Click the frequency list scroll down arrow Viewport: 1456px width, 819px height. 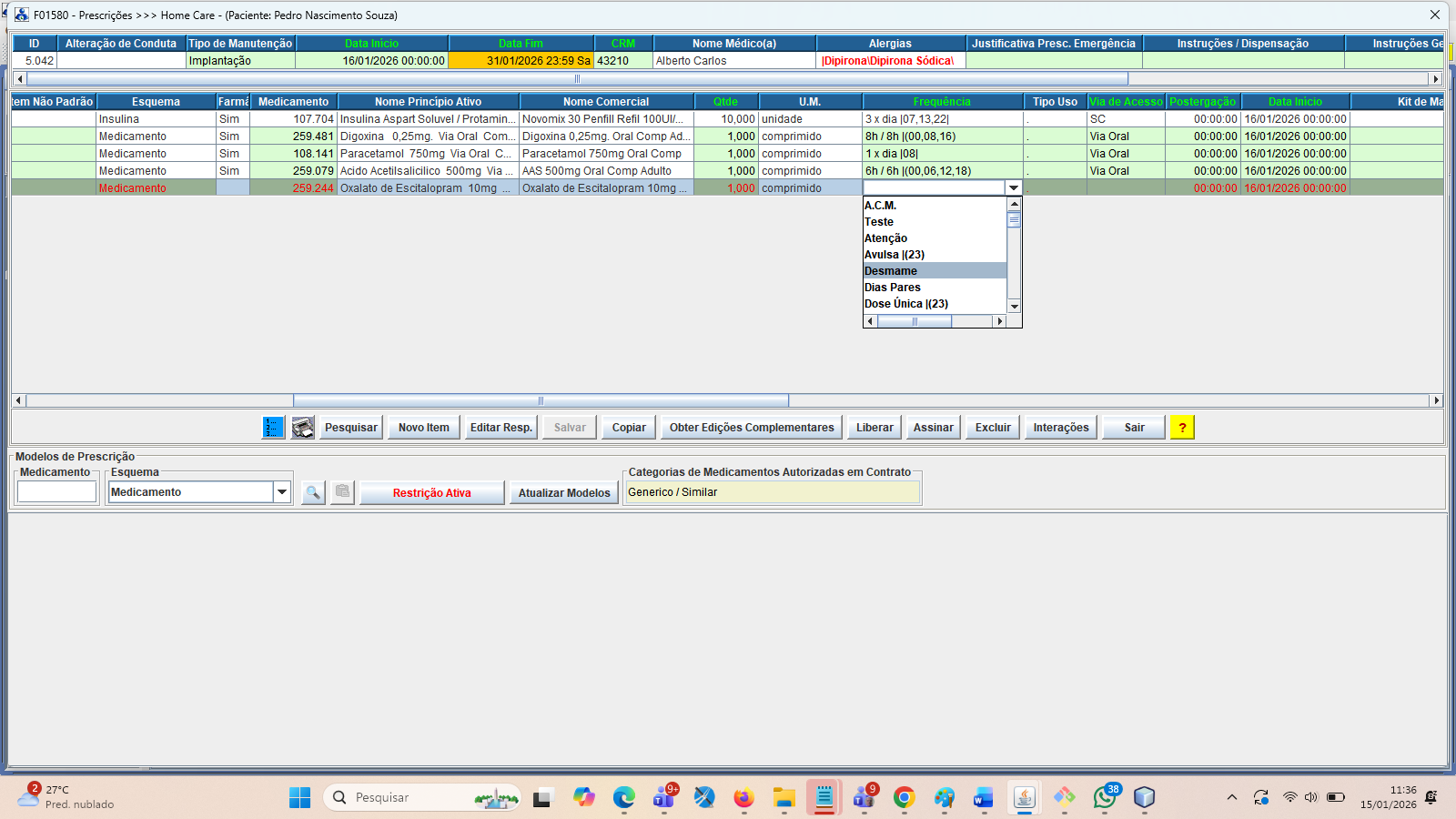[1014, 307]
